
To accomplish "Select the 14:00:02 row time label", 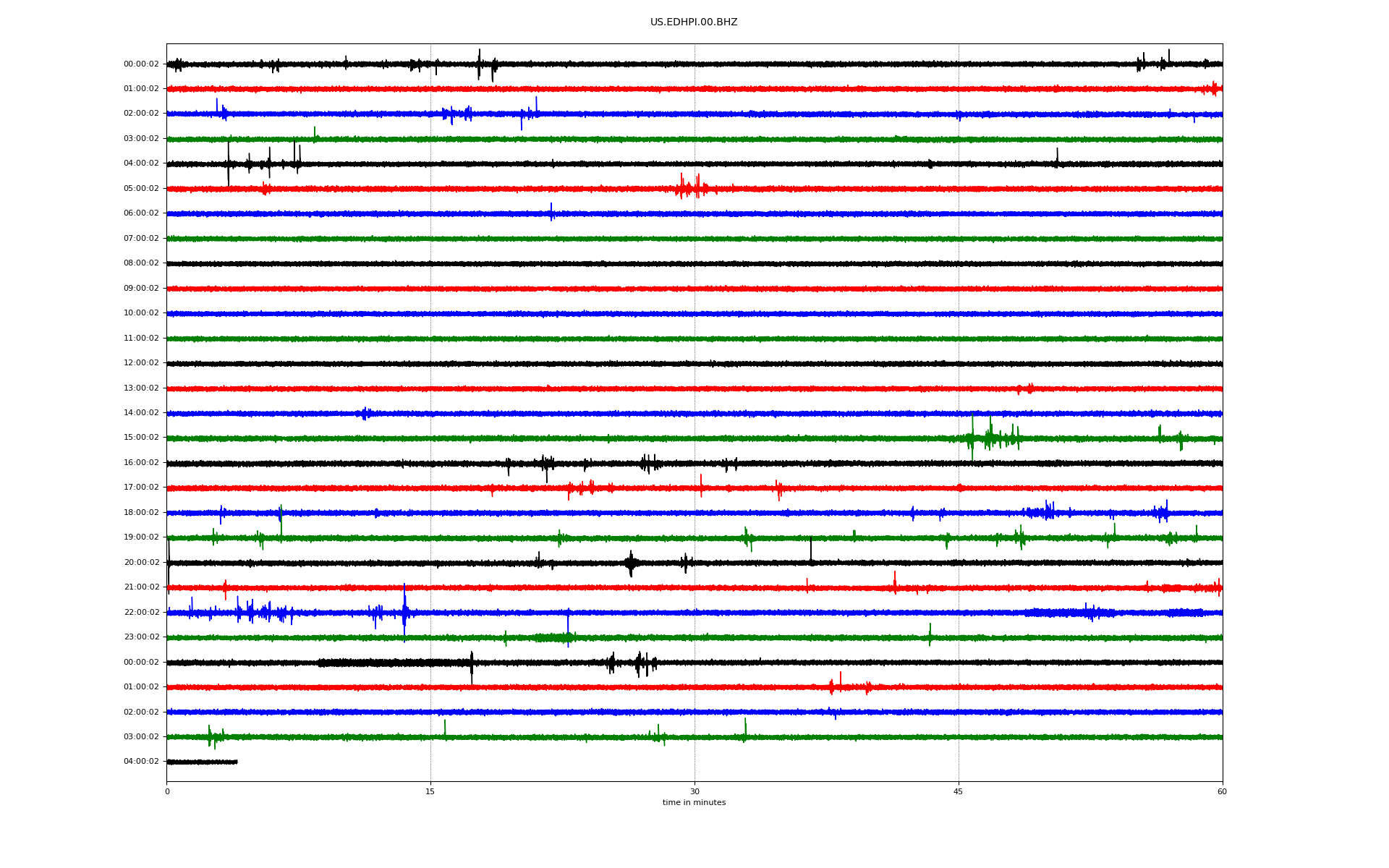I will pos(141,413).
